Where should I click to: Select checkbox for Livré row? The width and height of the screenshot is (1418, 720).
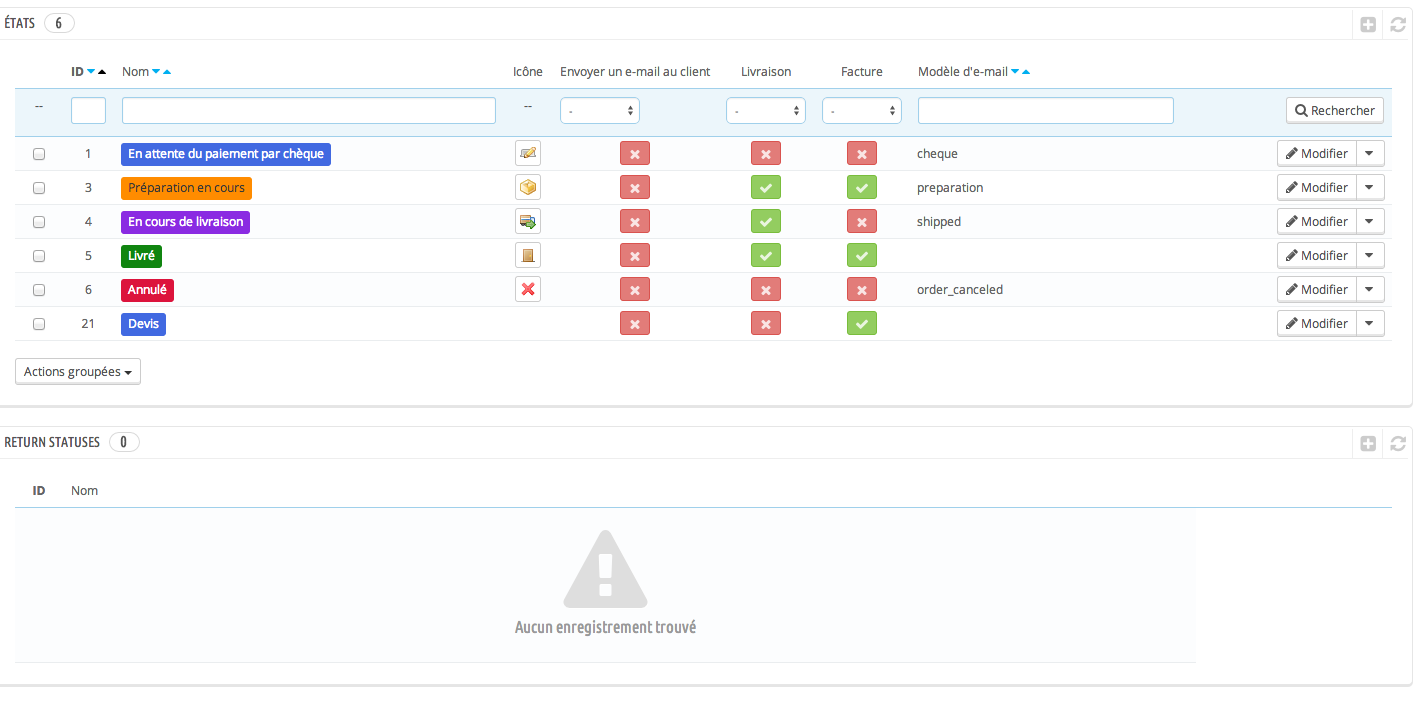39,256
